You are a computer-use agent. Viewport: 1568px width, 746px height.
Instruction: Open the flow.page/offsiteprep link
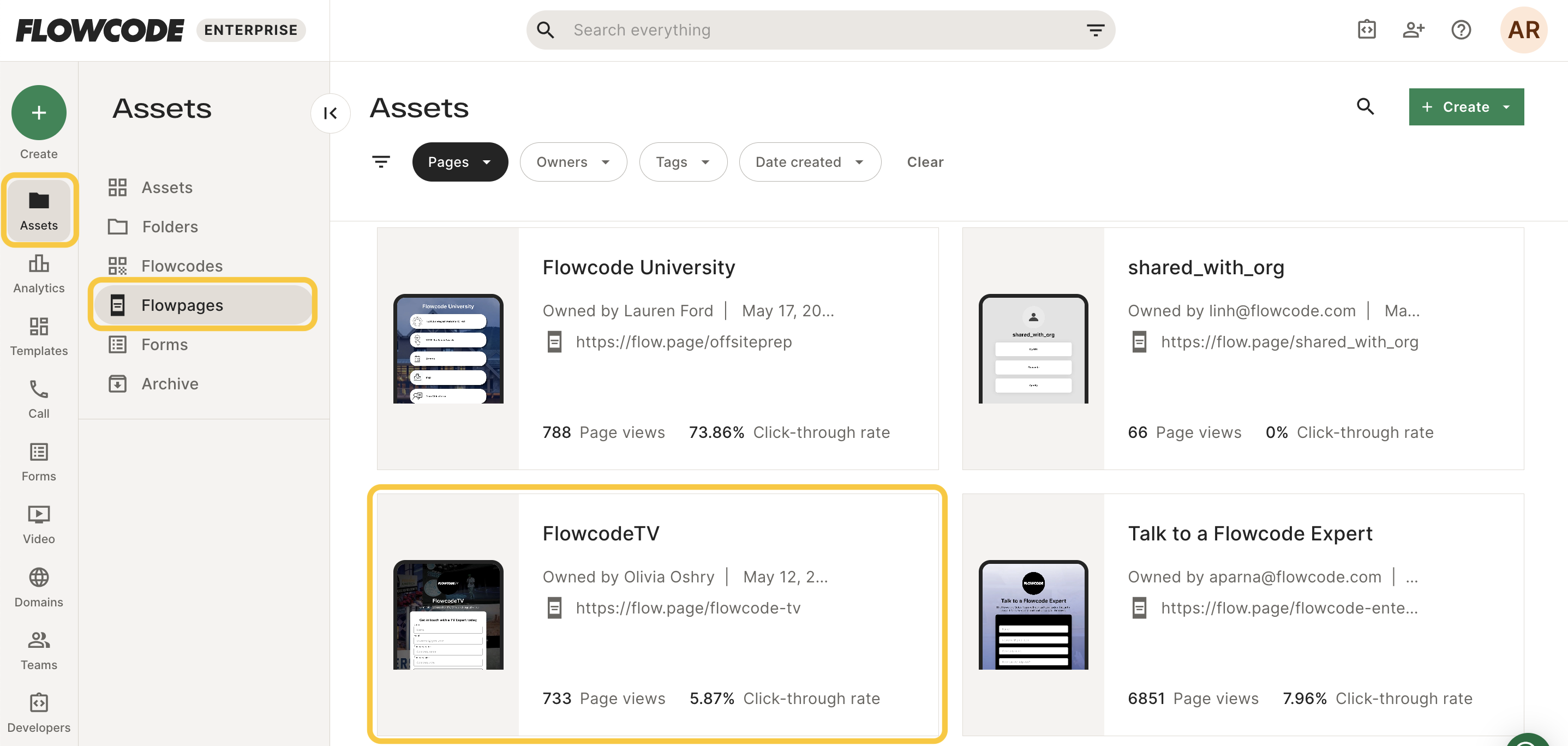684,342
